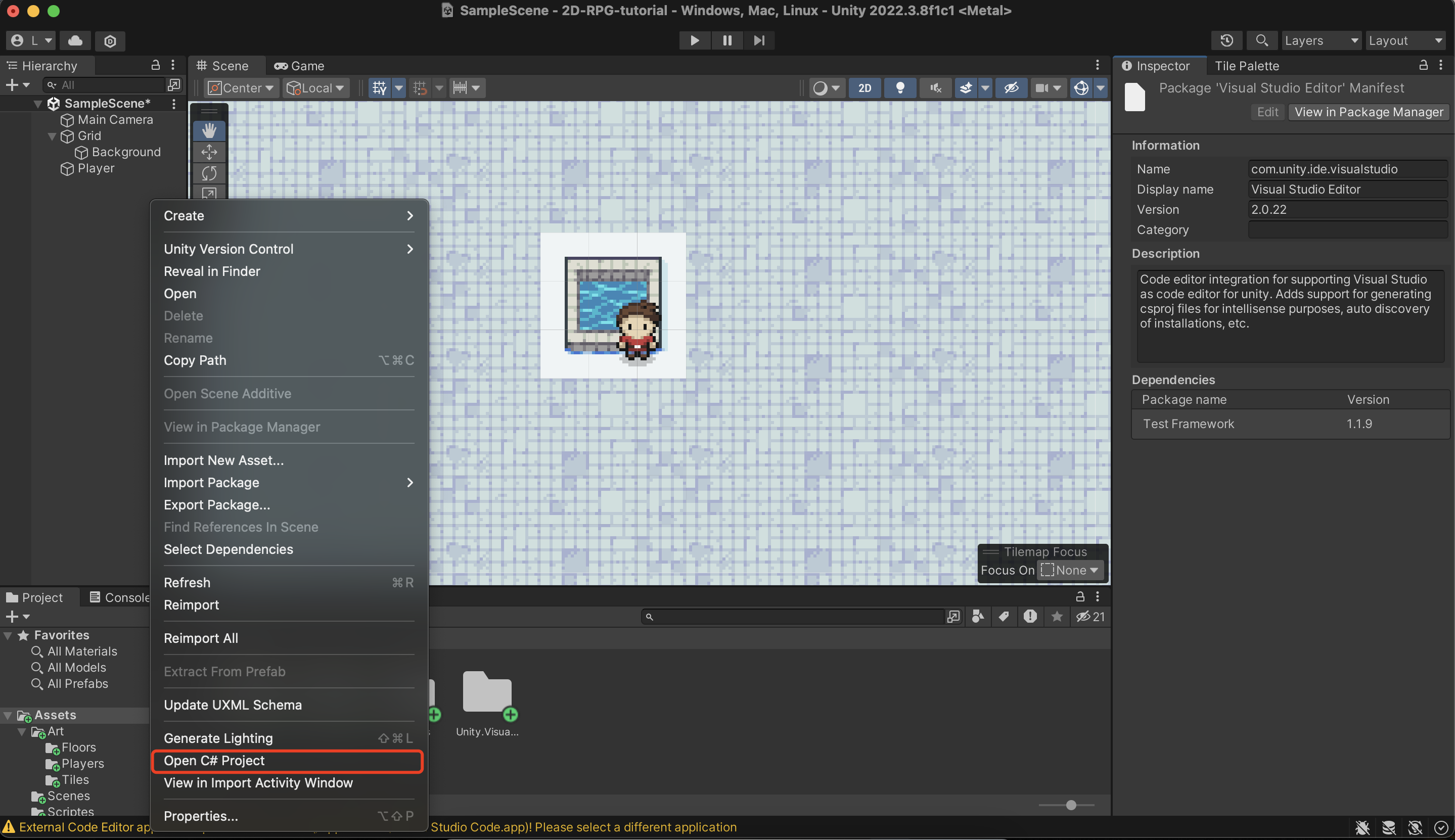Collapse the Grid object in the Hierarchy

(52, 136)
